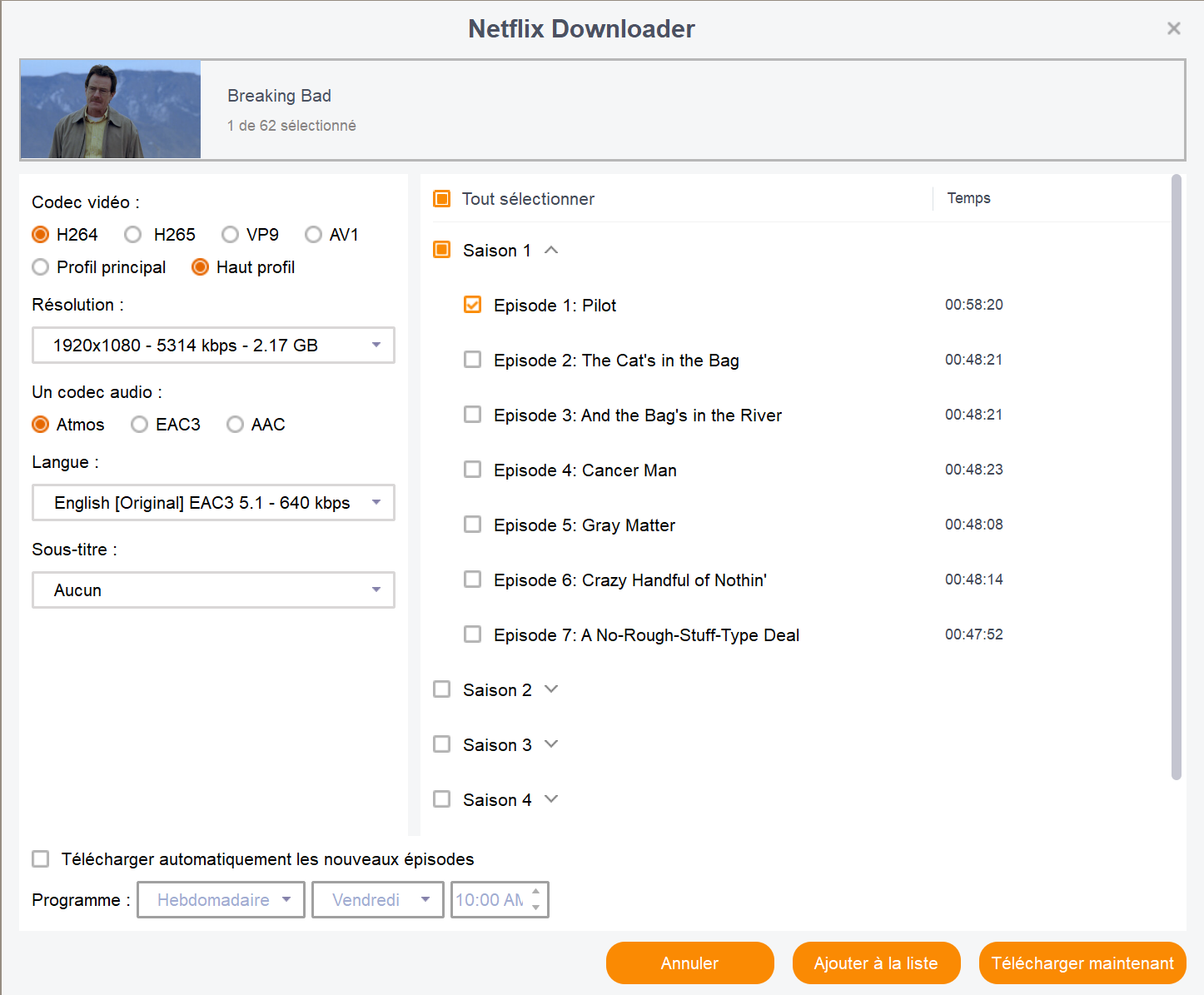Click the Breaking Bad thumbnail image

coord(111,109)
